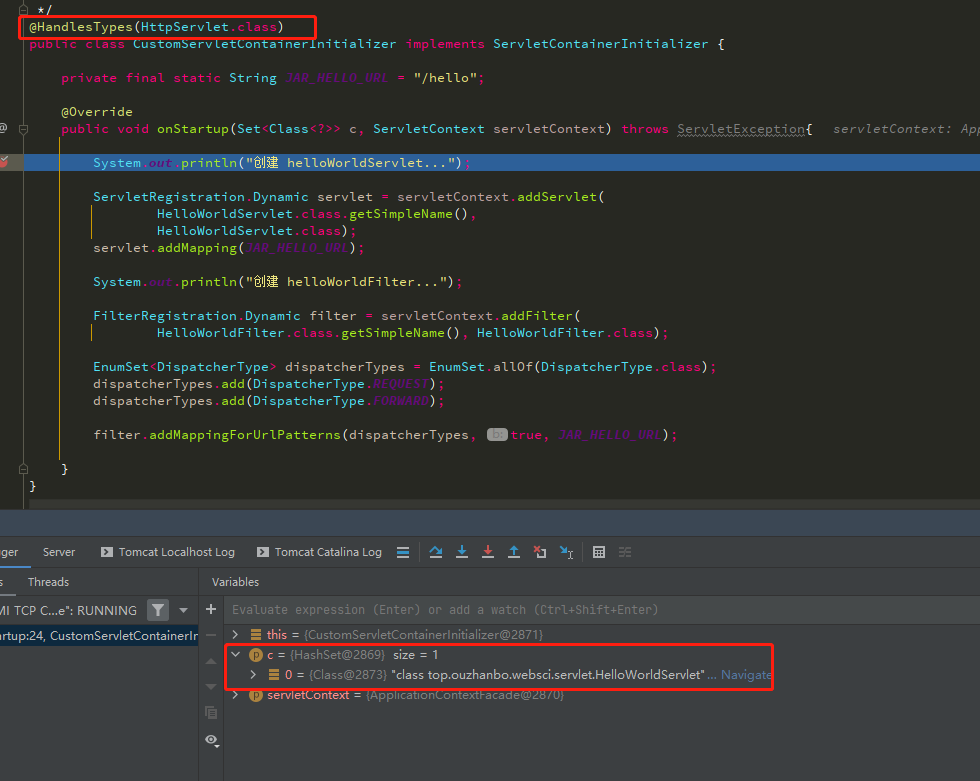Click the New Watch plus icon
Viewport: 980px width, 781px height.
211,609
